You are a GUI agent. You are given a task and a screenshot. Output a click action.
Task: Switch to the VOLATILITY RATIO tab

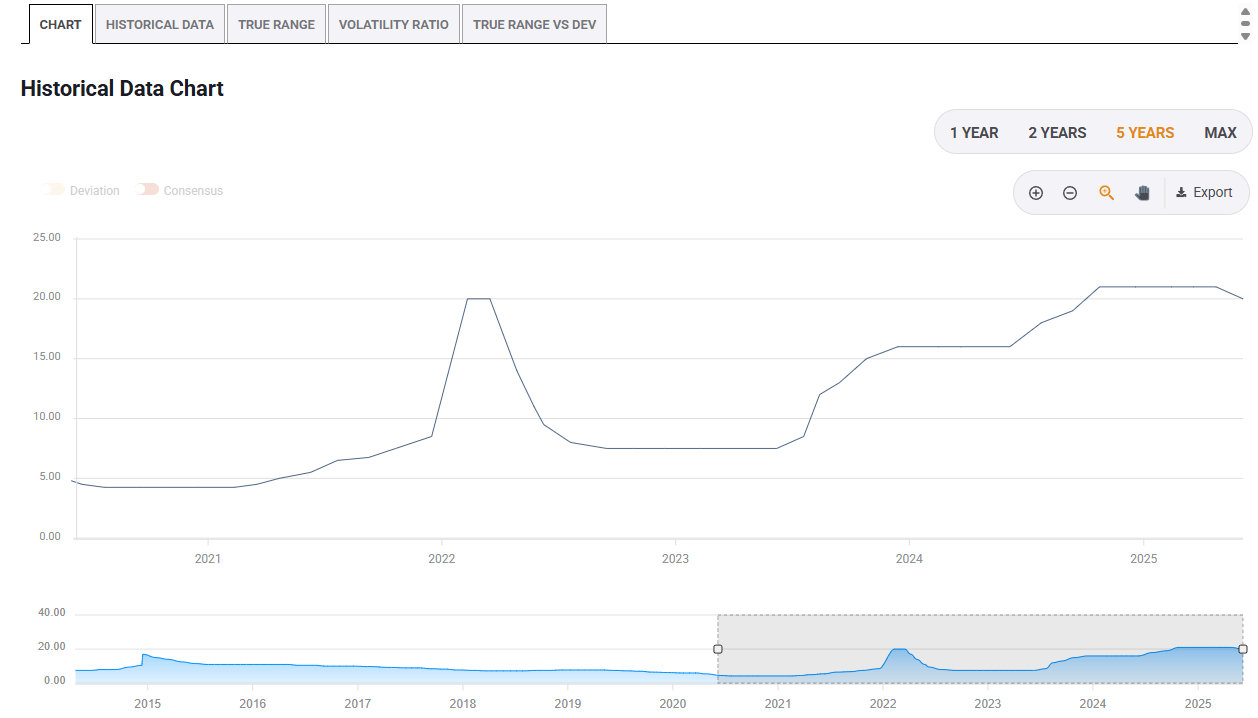393,23
